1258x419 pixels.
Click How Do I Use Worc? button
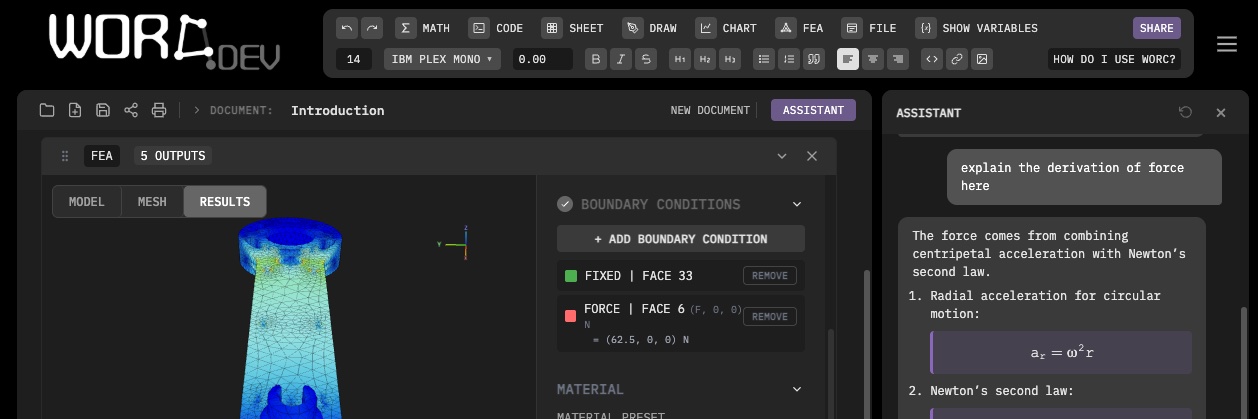[1115, 59]
